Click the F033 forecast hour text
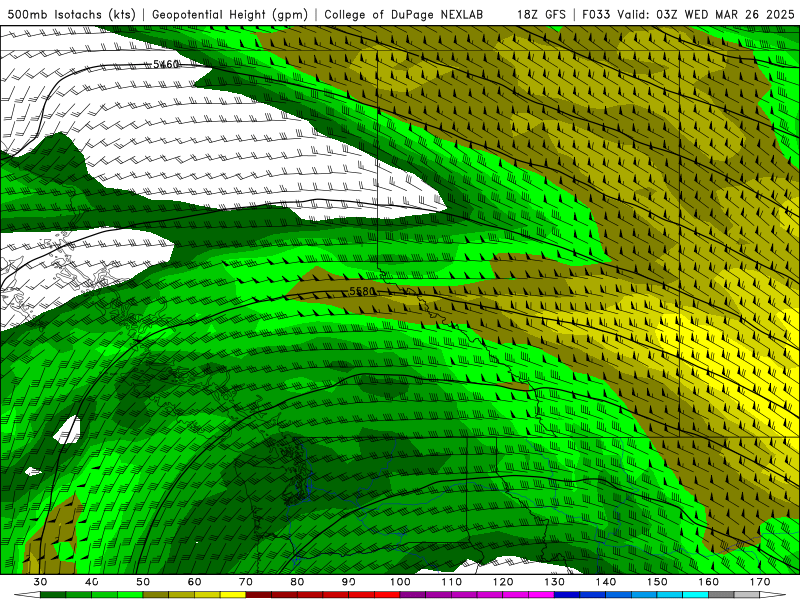Screen dimensions: 800x600 [x=597, y=14]
